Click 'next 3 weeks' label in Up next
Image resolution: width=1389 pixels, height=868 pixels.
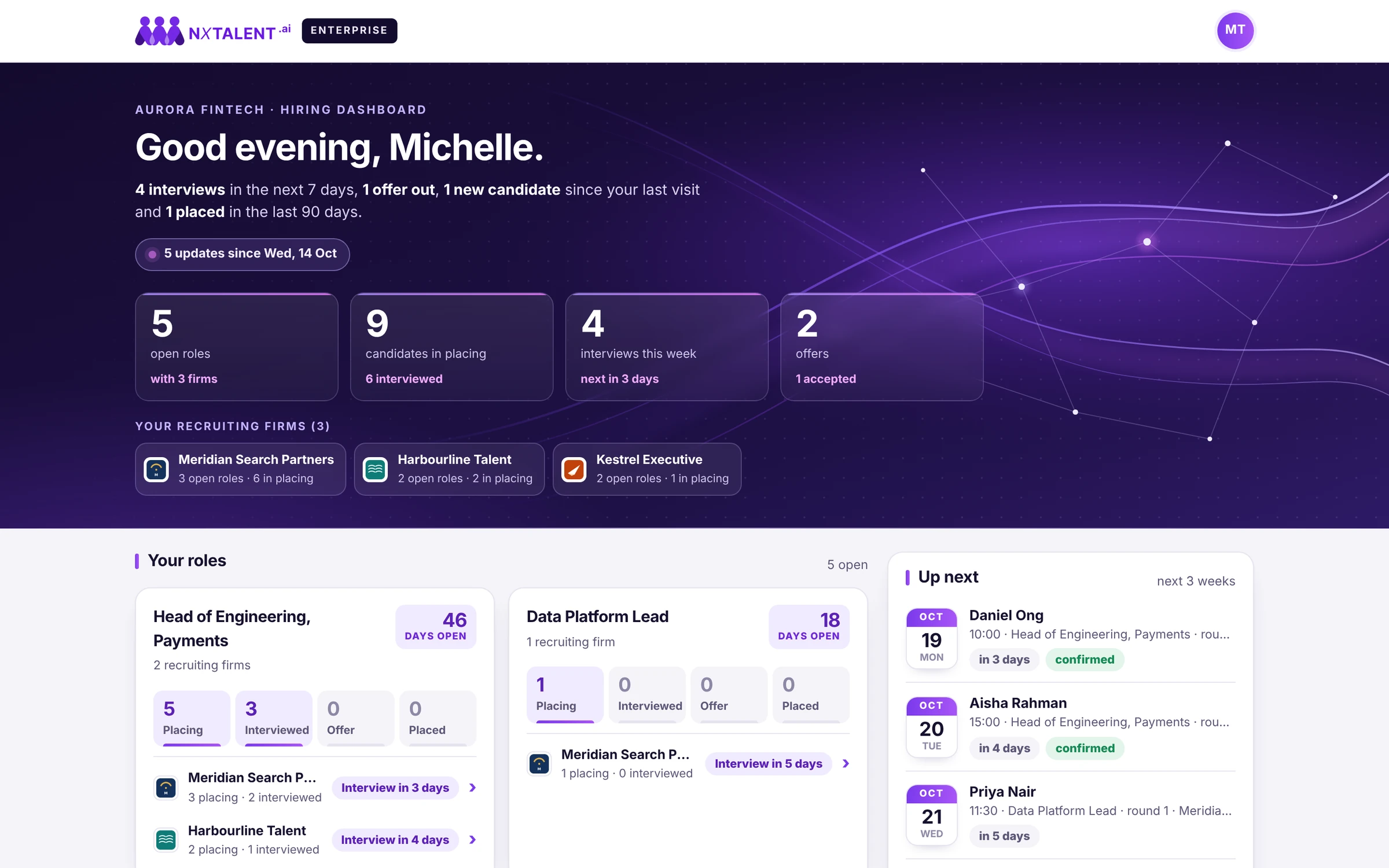pyautogui.click(x=1196, y=582)
